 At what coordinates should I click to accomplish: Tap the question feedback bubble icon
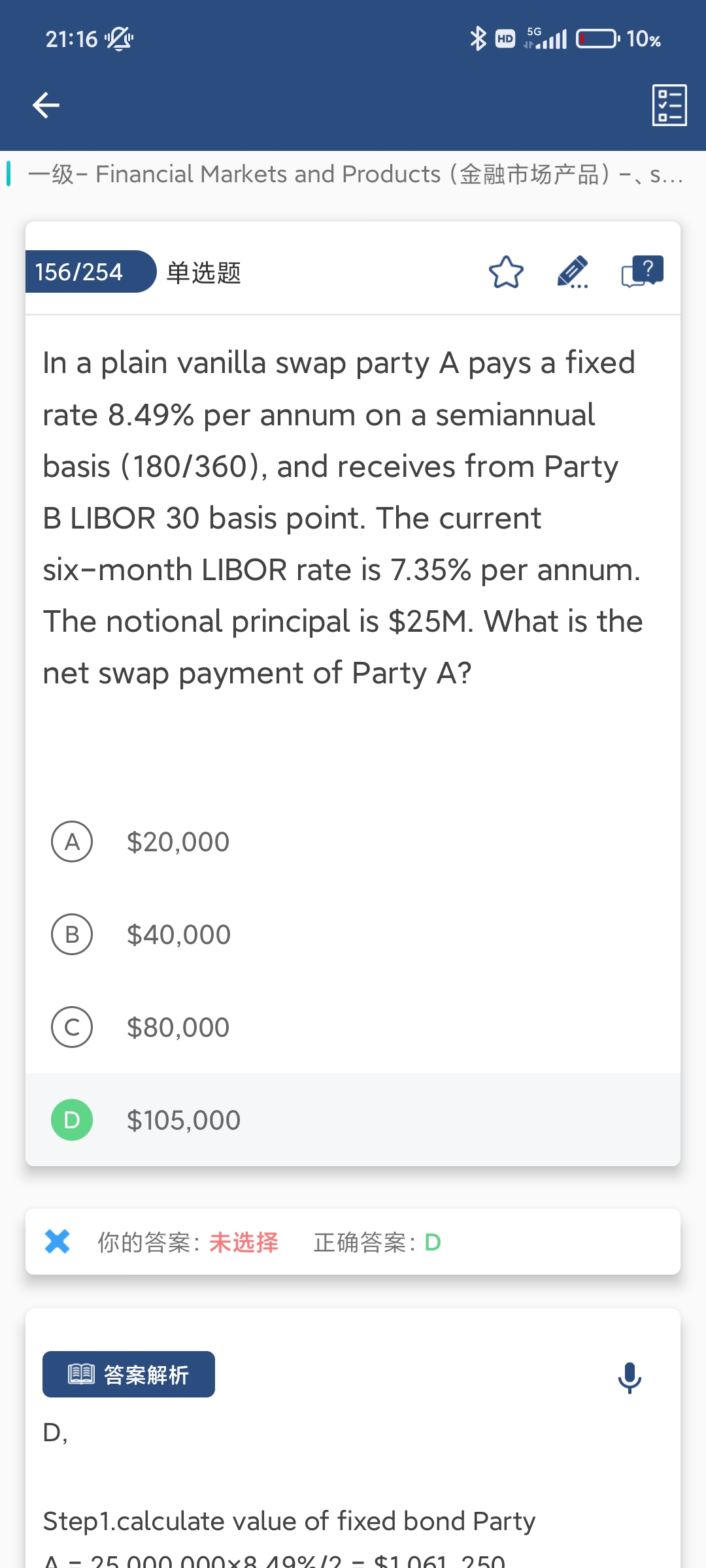click(642, 272)
